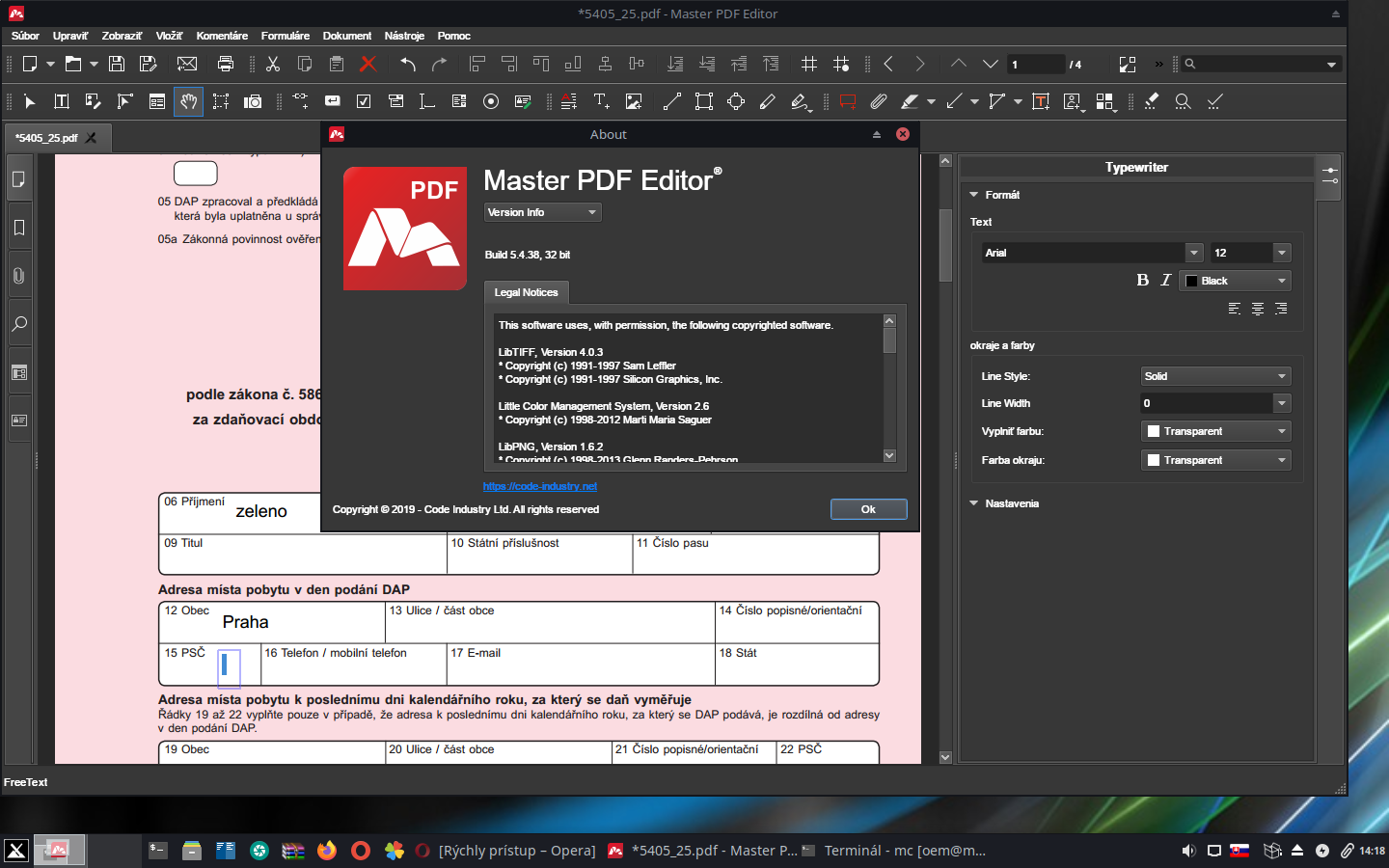This screenshot has height=868, width=1389.
Task: Save the document with the floppy icon
Action: tap(117, 64)
